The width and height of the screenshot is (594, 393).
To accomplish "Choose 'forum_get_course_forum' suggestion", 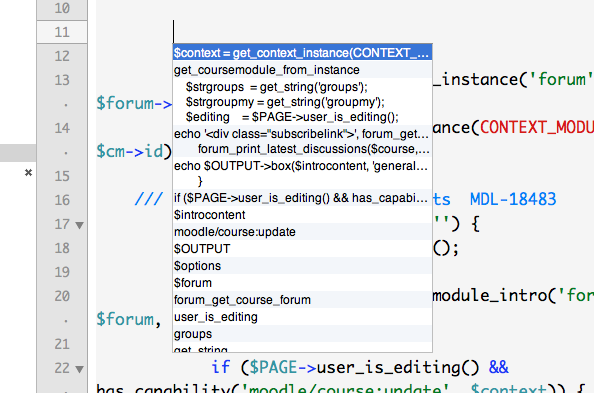I will (x=302, y=300).
